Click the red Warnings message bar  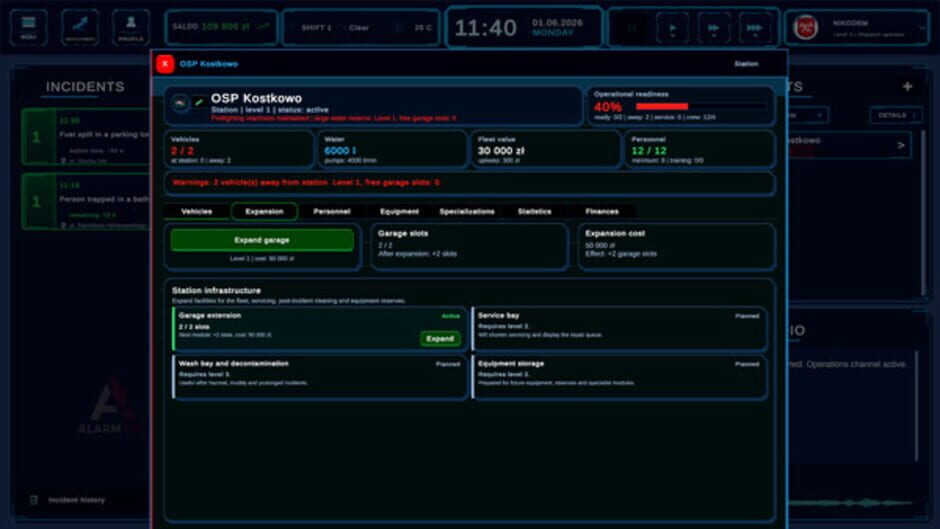pos(469,183)
